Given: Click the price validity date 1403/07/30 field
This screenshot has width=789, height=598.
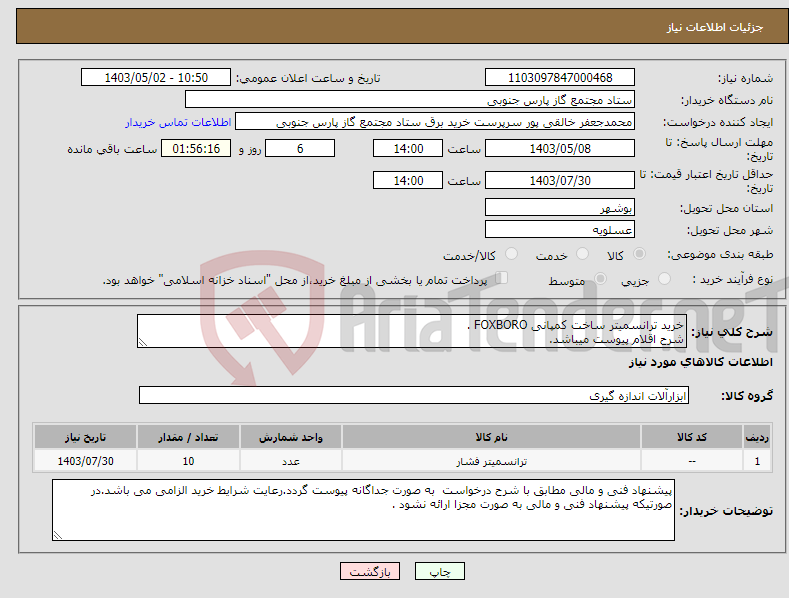Looking at the screenshot, I should pyautogui.click(x=560, y=180).
